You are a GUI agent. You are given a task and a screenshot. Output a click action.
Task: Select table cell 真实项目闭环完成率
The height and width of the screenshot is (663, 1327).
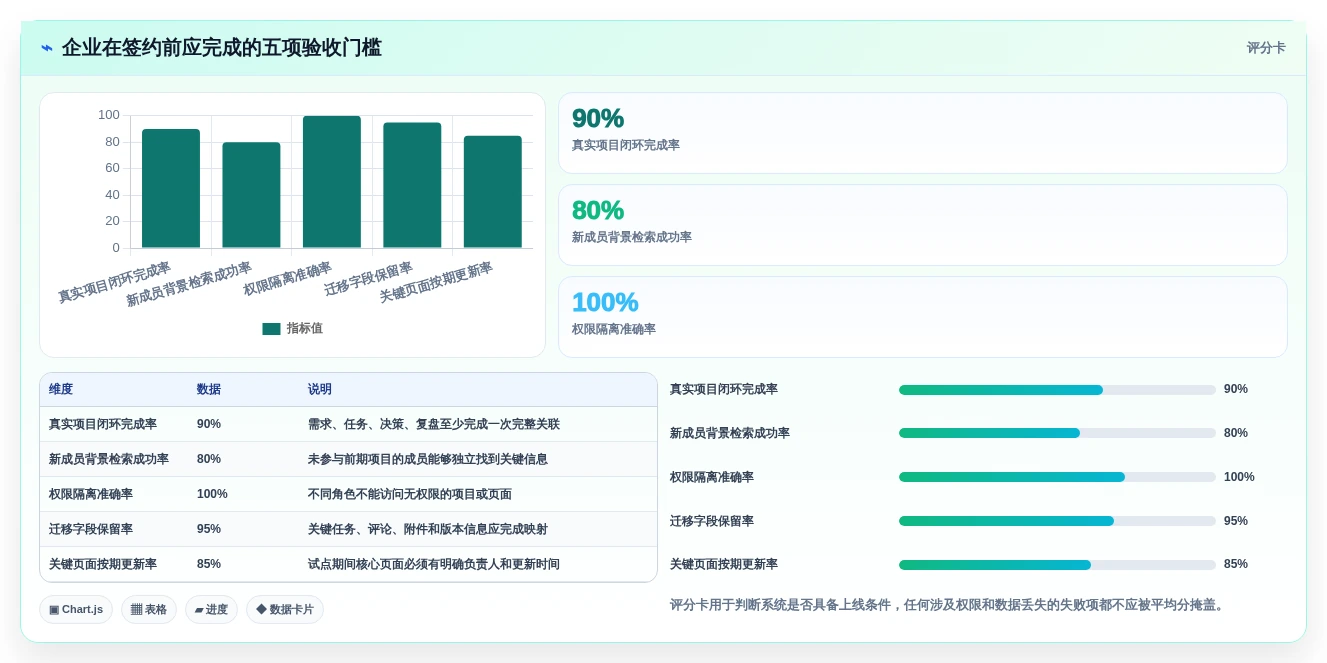(x=103, y=424)
